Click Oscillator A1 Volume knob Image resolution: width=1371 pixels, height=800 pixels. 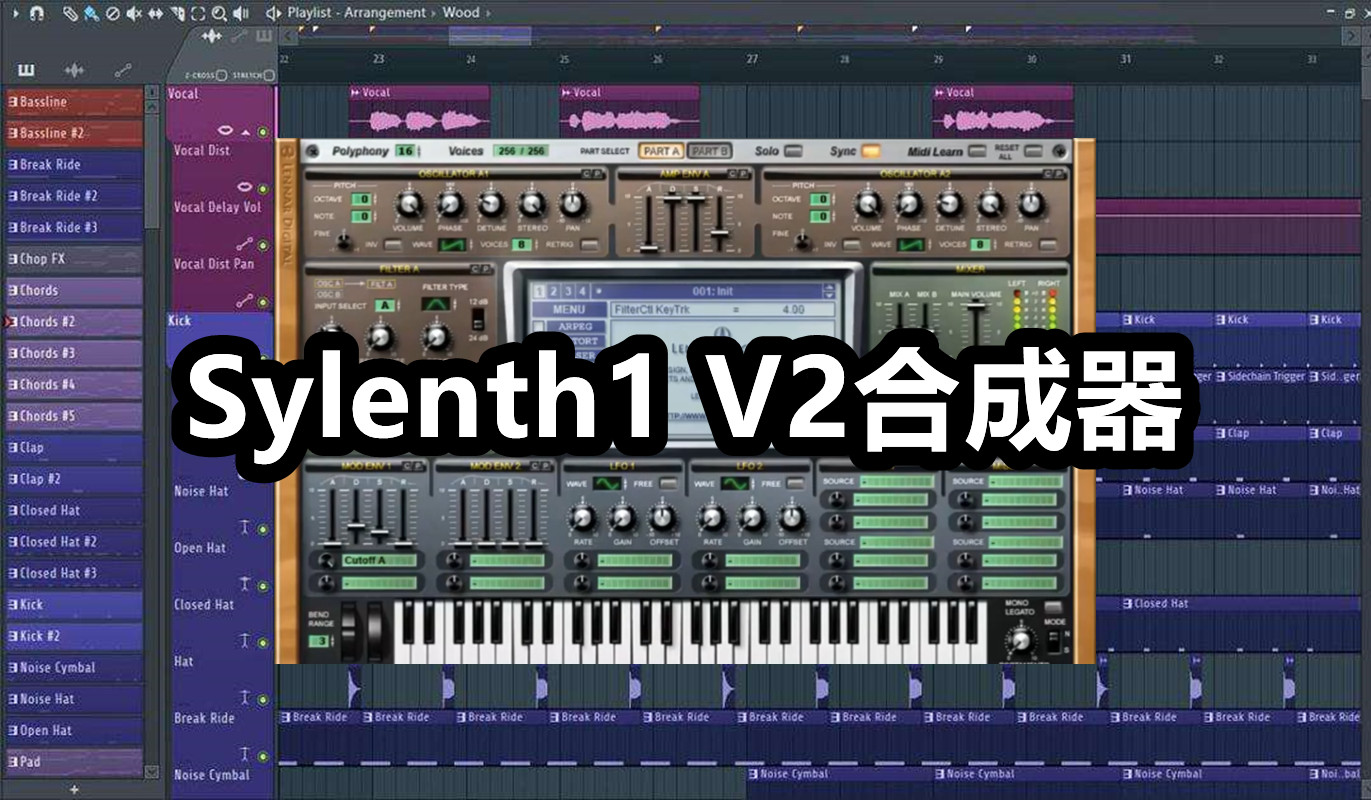click(408, 205)
